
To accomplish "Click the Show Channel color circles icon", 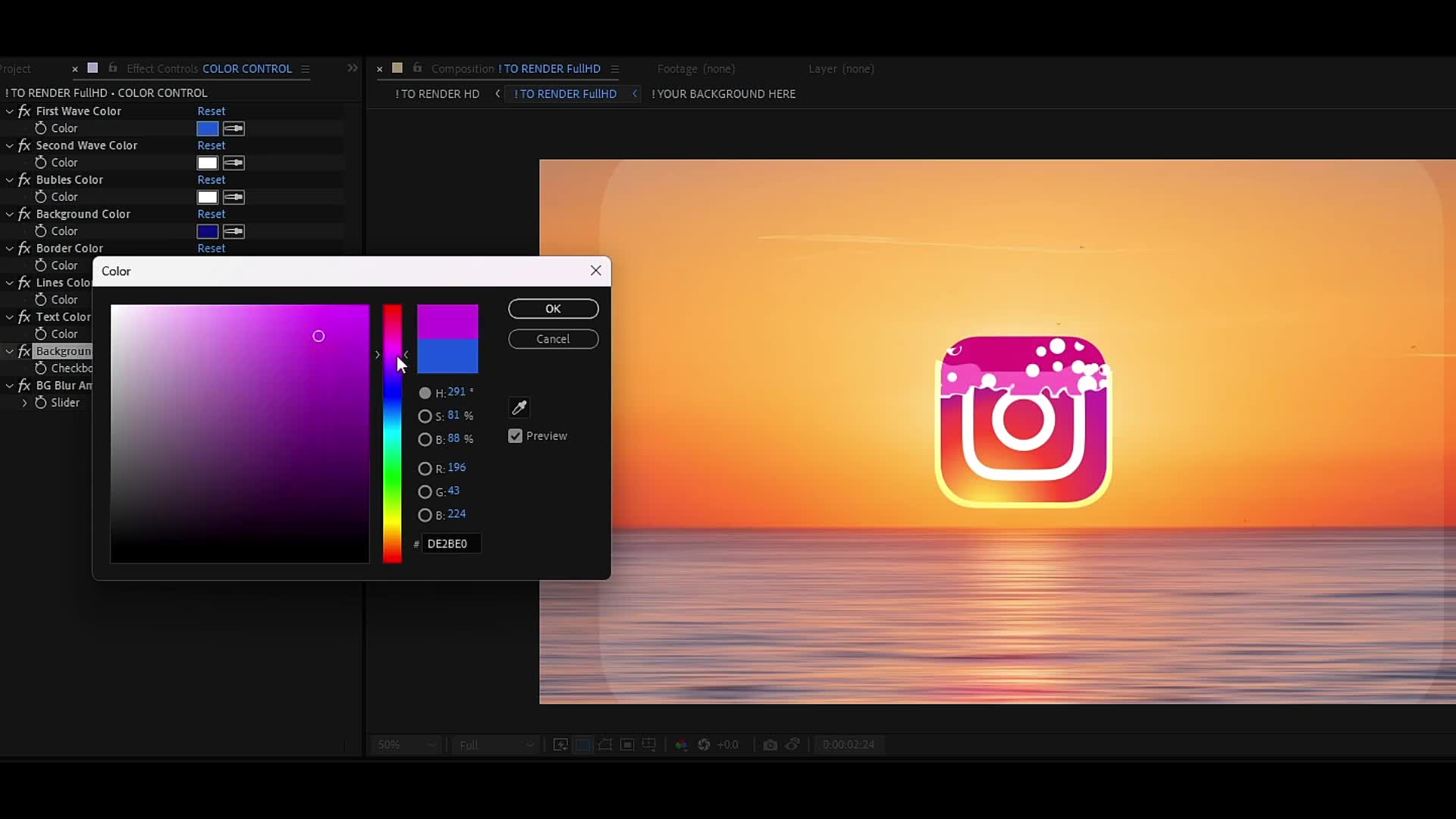I will pos(681,745).
